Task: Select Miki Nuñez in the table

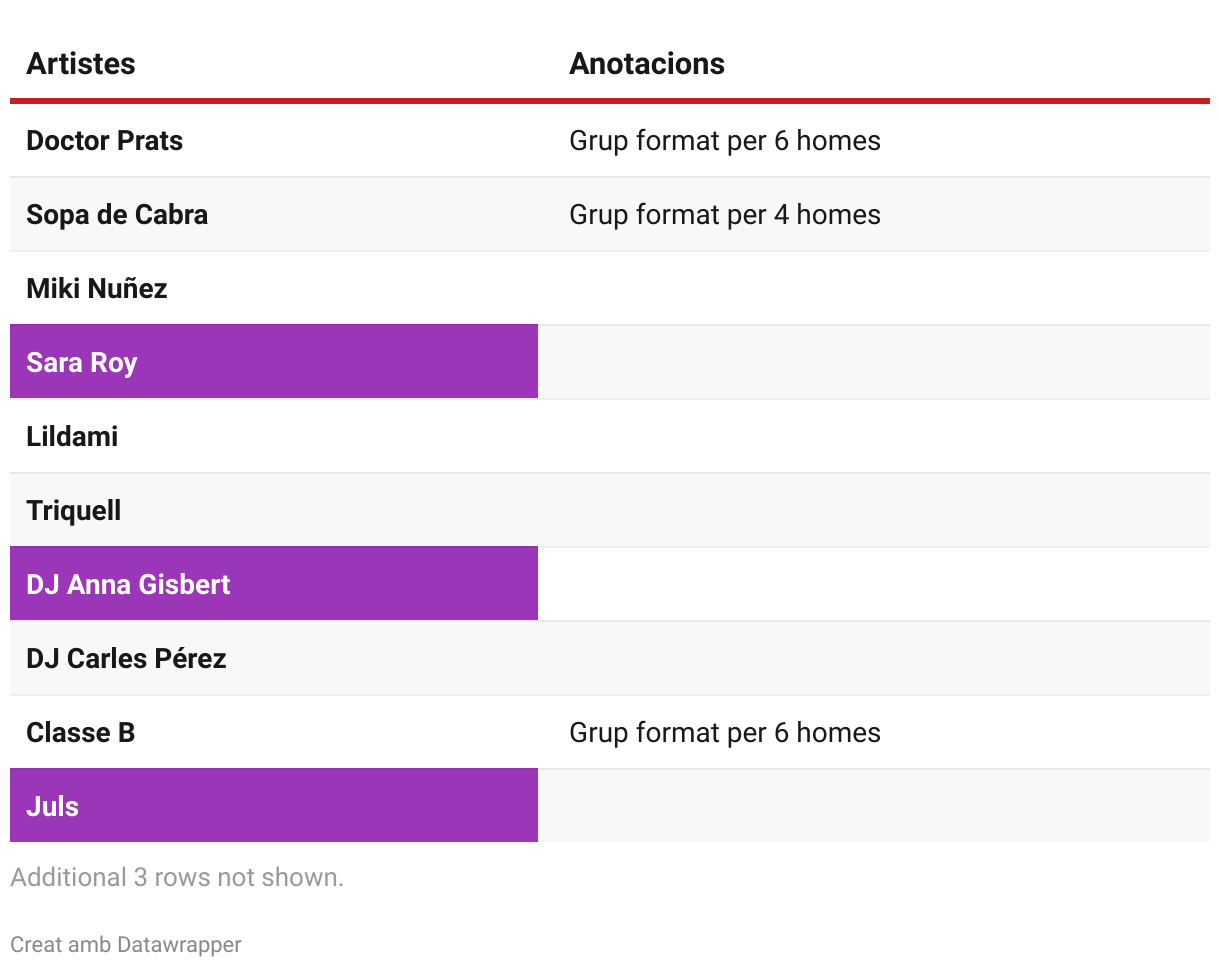Action: [97, 289]
